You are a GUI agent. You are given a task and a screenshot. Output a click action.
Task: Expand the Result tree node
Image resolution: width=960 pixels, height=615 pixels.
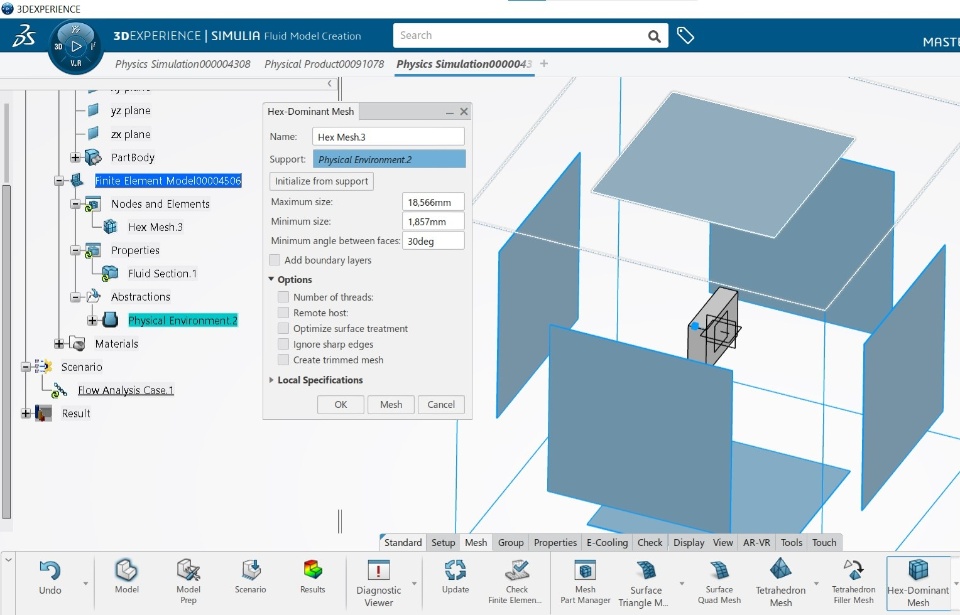click(x=26, y=413)
